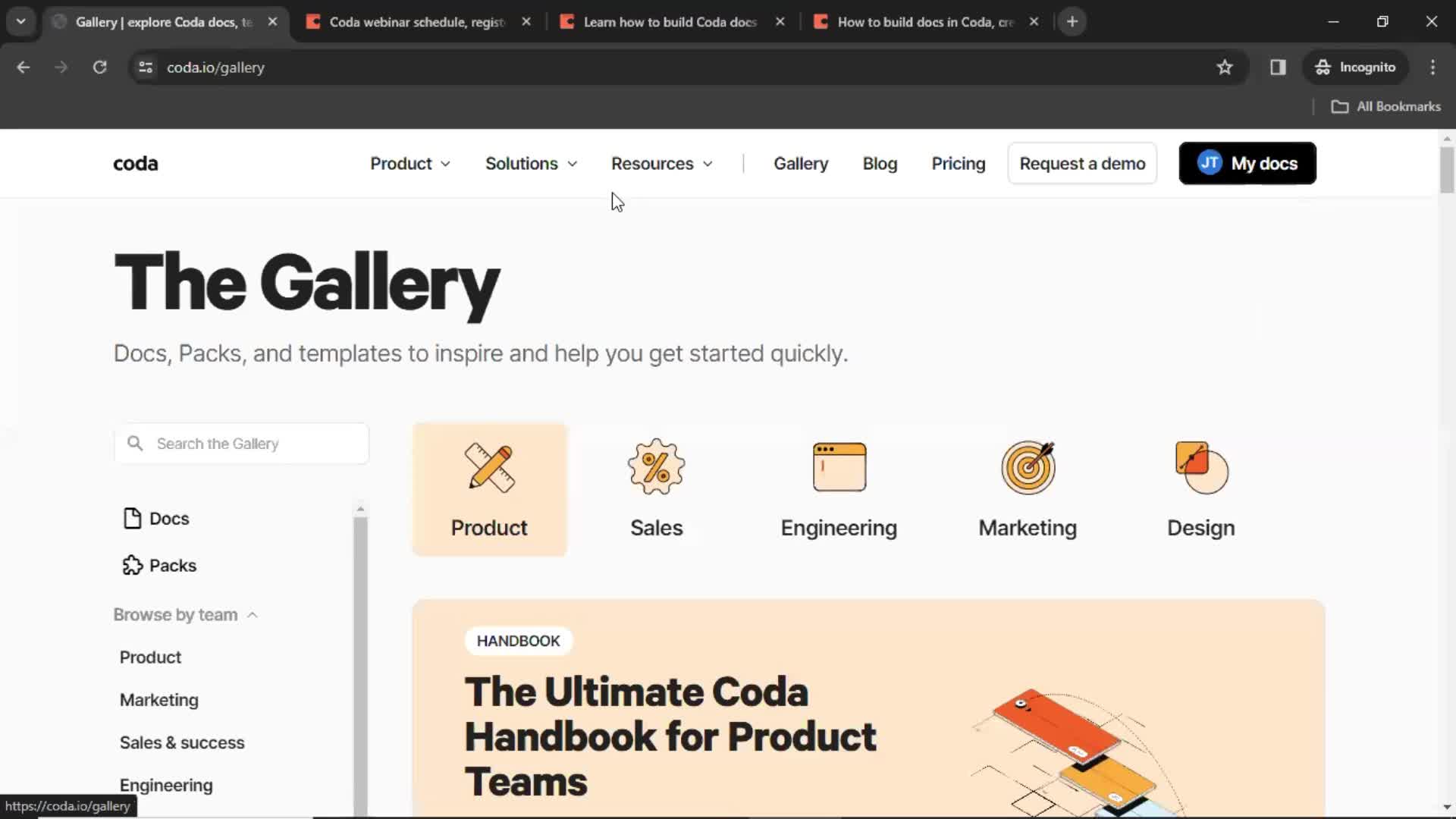
Task: Click the Sales & success team link
Action: coord(181,742)
